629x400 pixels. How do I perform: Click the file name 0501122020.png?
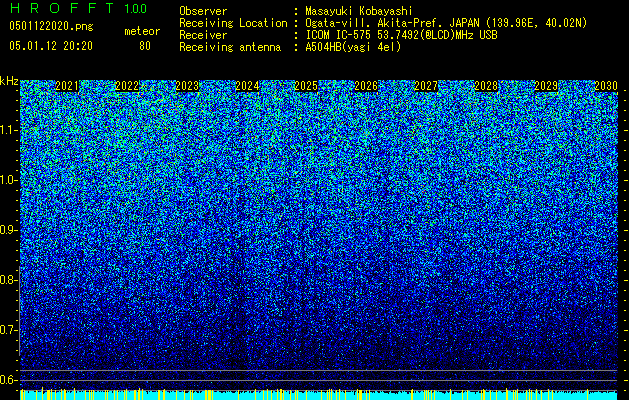(51, 26)
